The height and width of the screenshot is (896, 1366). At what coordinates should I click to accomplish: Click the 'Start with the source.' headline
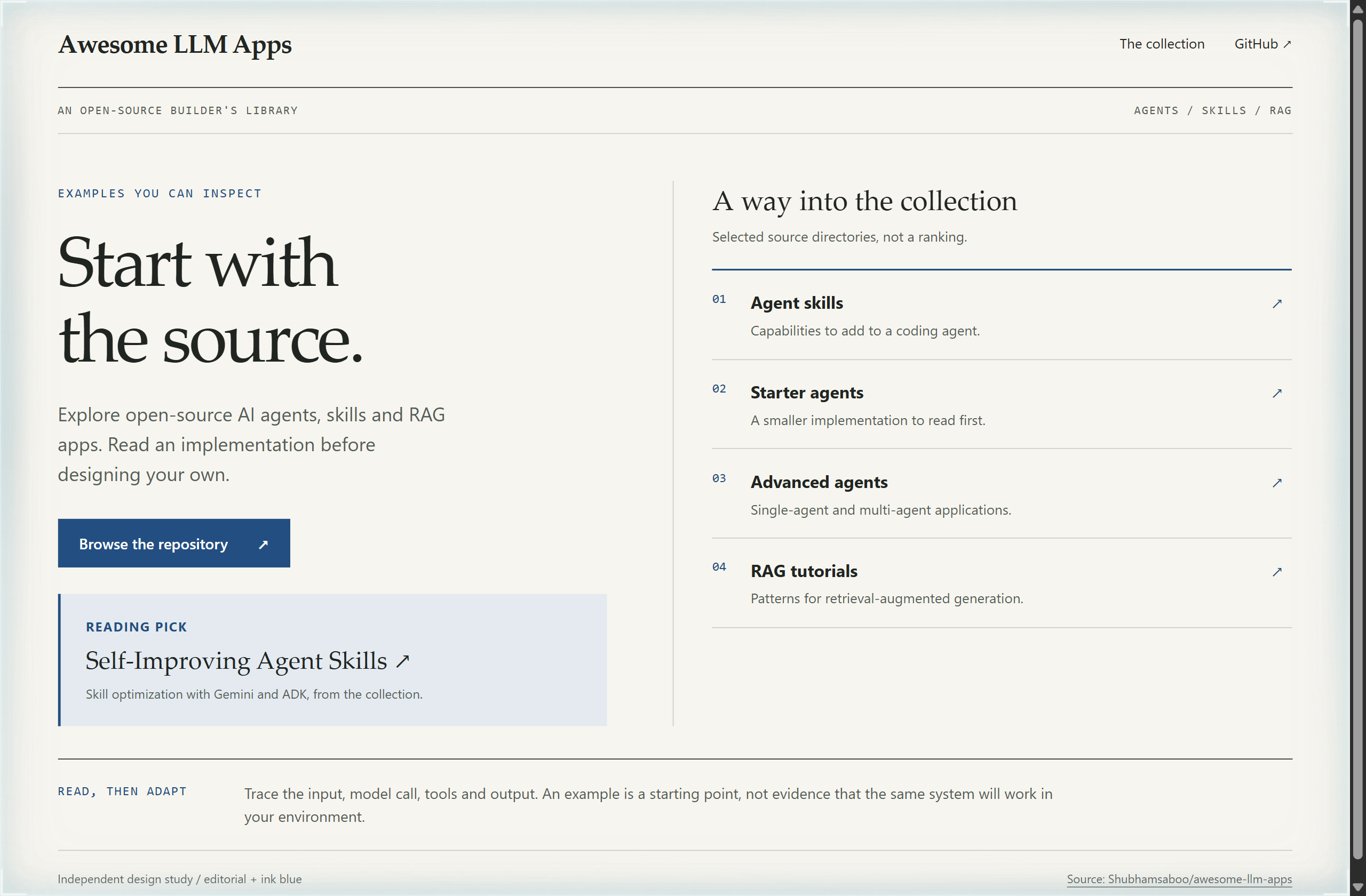(x=211, y=300)
